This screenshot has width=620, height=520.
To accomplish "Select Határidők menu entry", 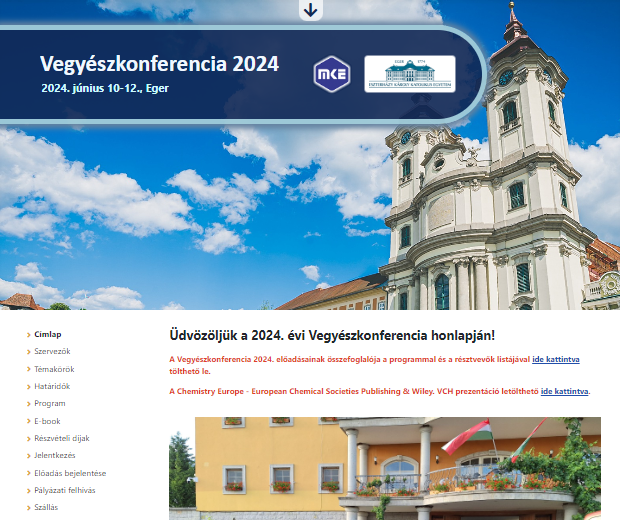I will coord(52,386).
